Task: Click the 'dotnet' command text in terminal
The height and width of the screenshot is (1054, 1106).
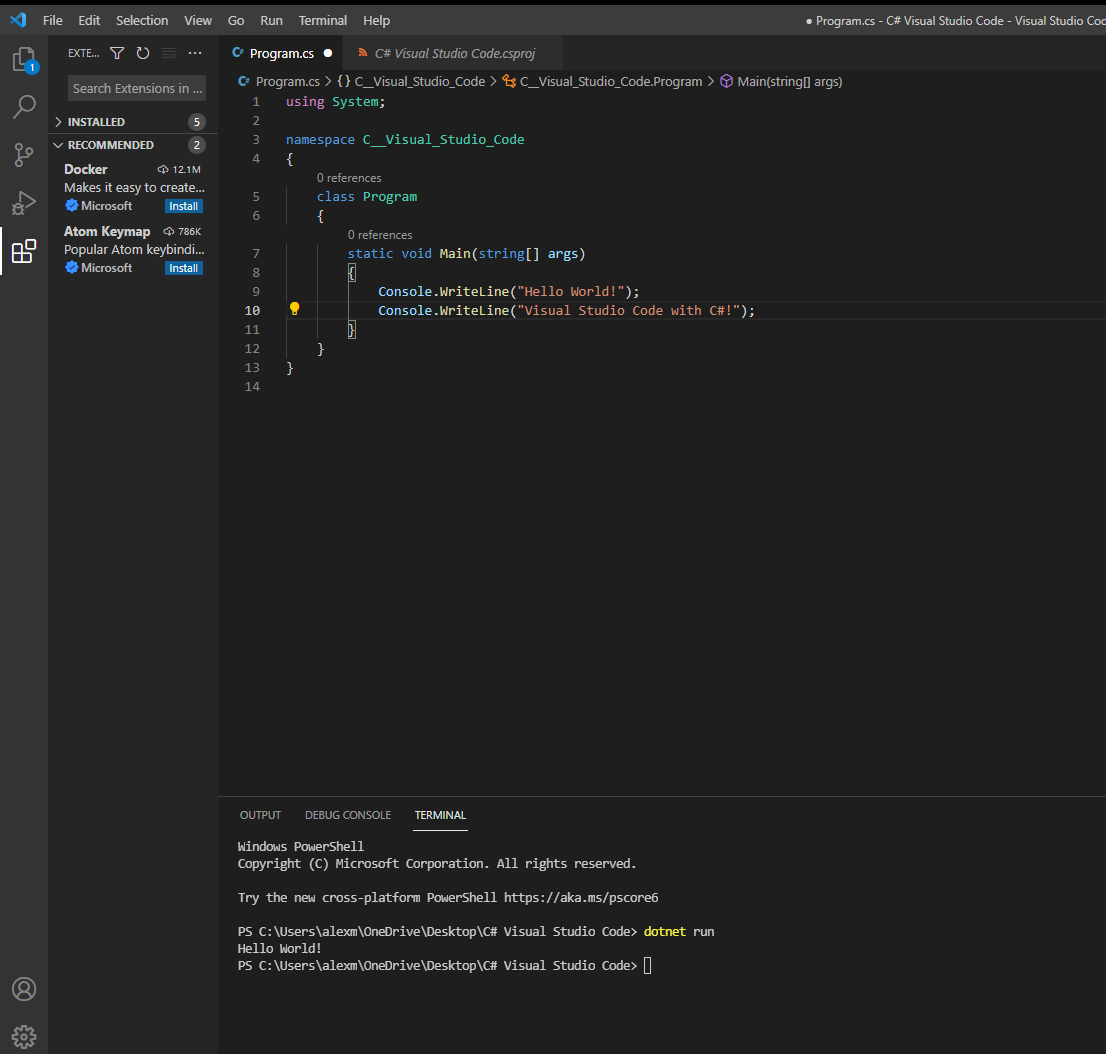Action: click(x=664, y=931)
